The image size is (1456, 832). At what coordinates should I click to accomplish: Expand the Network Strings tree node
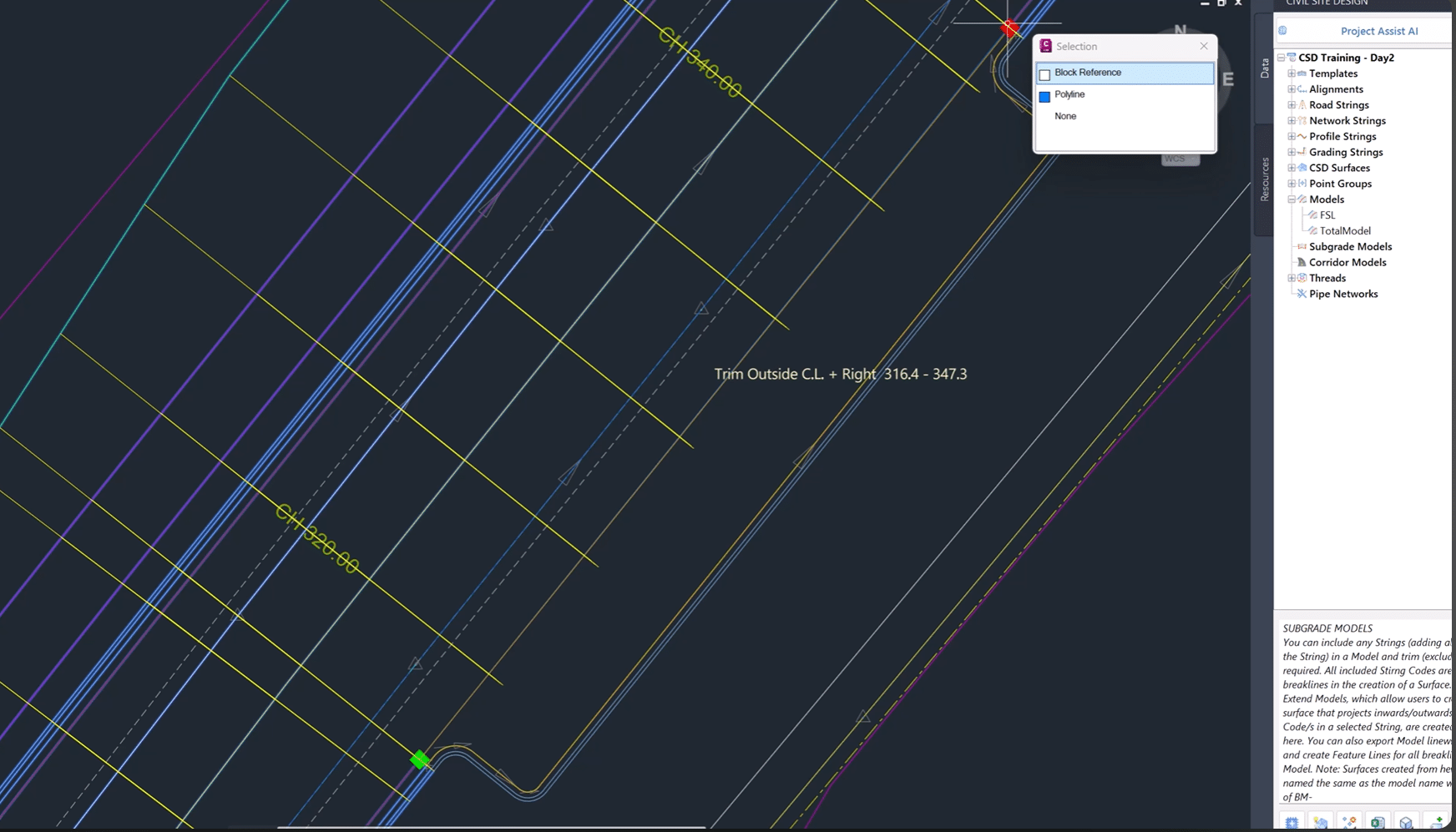pyautogui.click(x=1292, y=121)
